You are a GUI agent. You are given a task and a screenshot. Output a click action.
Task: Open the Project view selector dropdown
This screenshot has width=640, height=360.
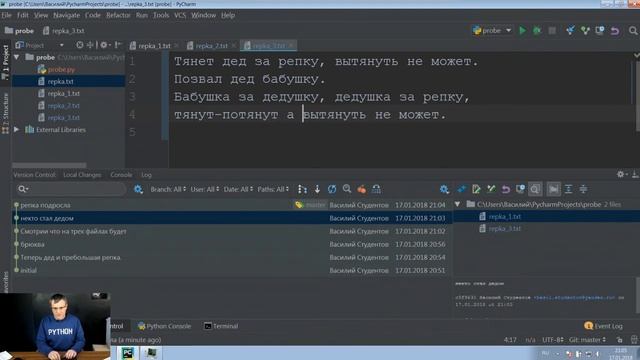pyautogui.click(x=40, y=45)
